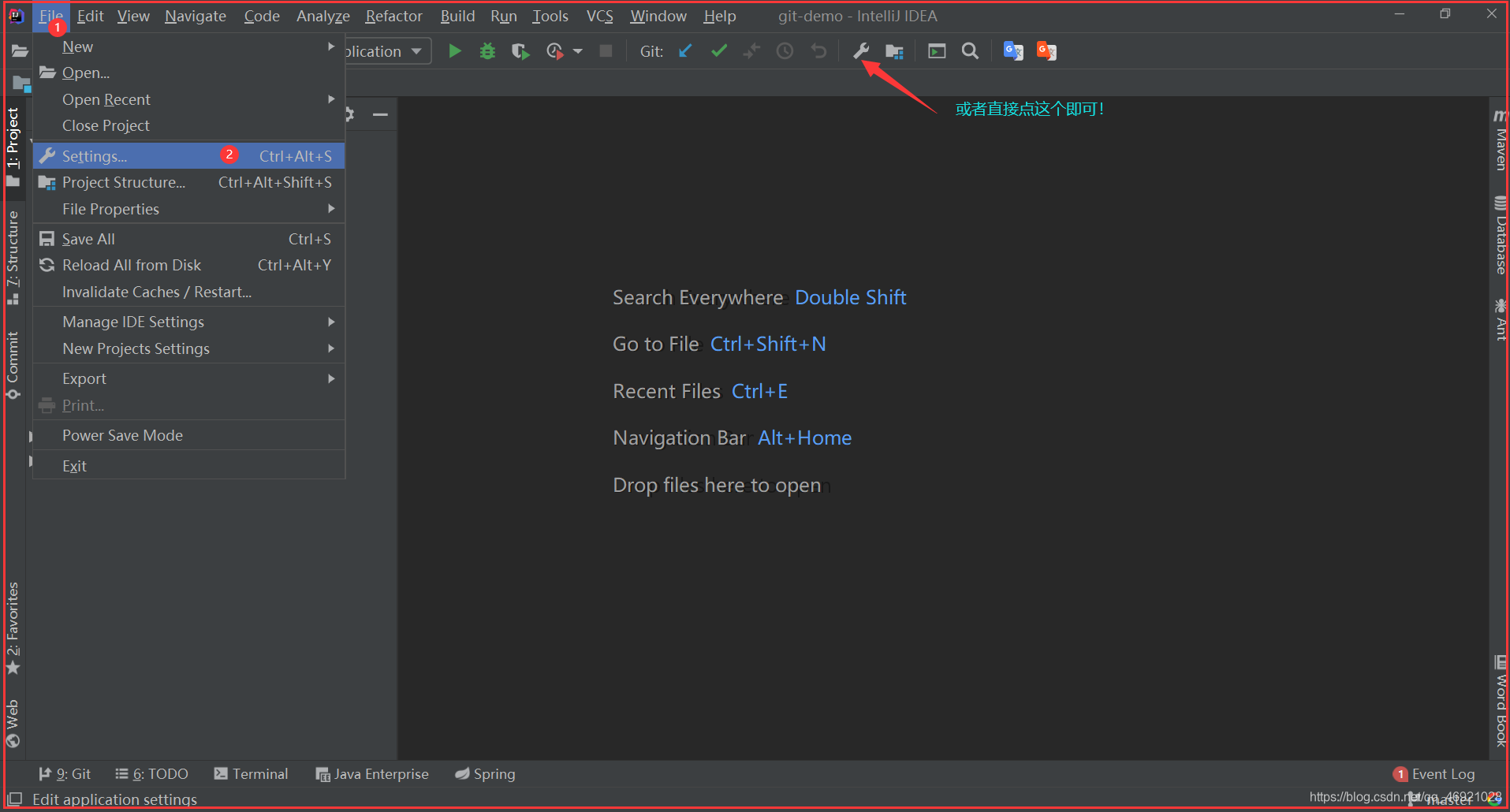This screenshot has height=812, width=1510.
Task: Click Git Commit checkmark icon
Action: pos(718,51)
